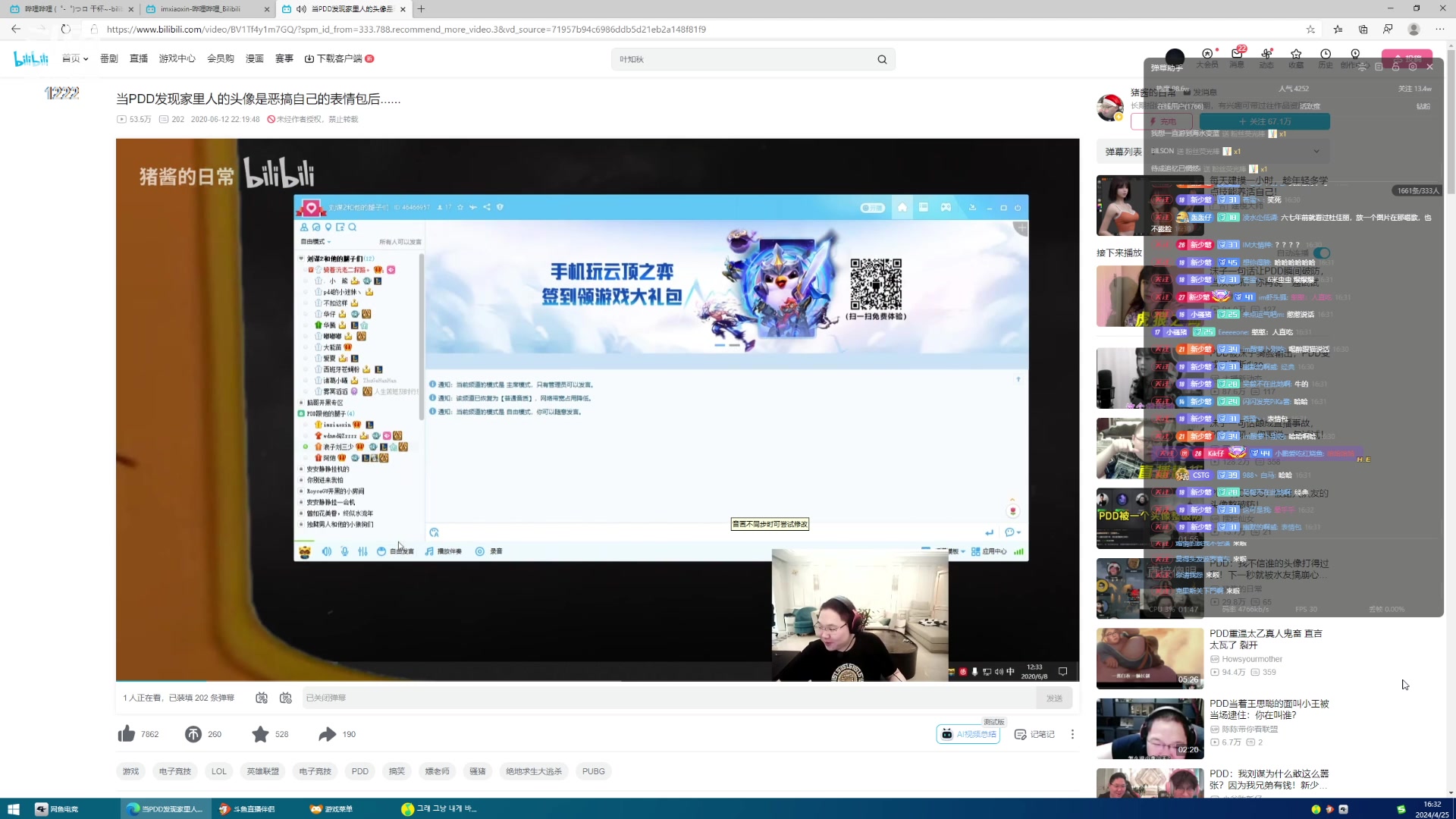Click the 猪酱的日常 uploader avatar
Screen dimensions: 1456x819
[1110, 107]
